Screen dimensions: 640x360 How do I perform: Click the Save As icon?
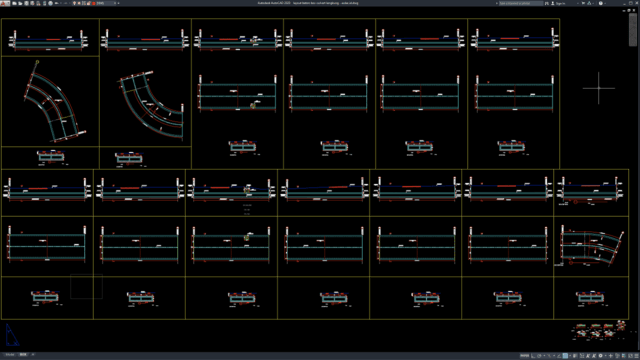32,3
